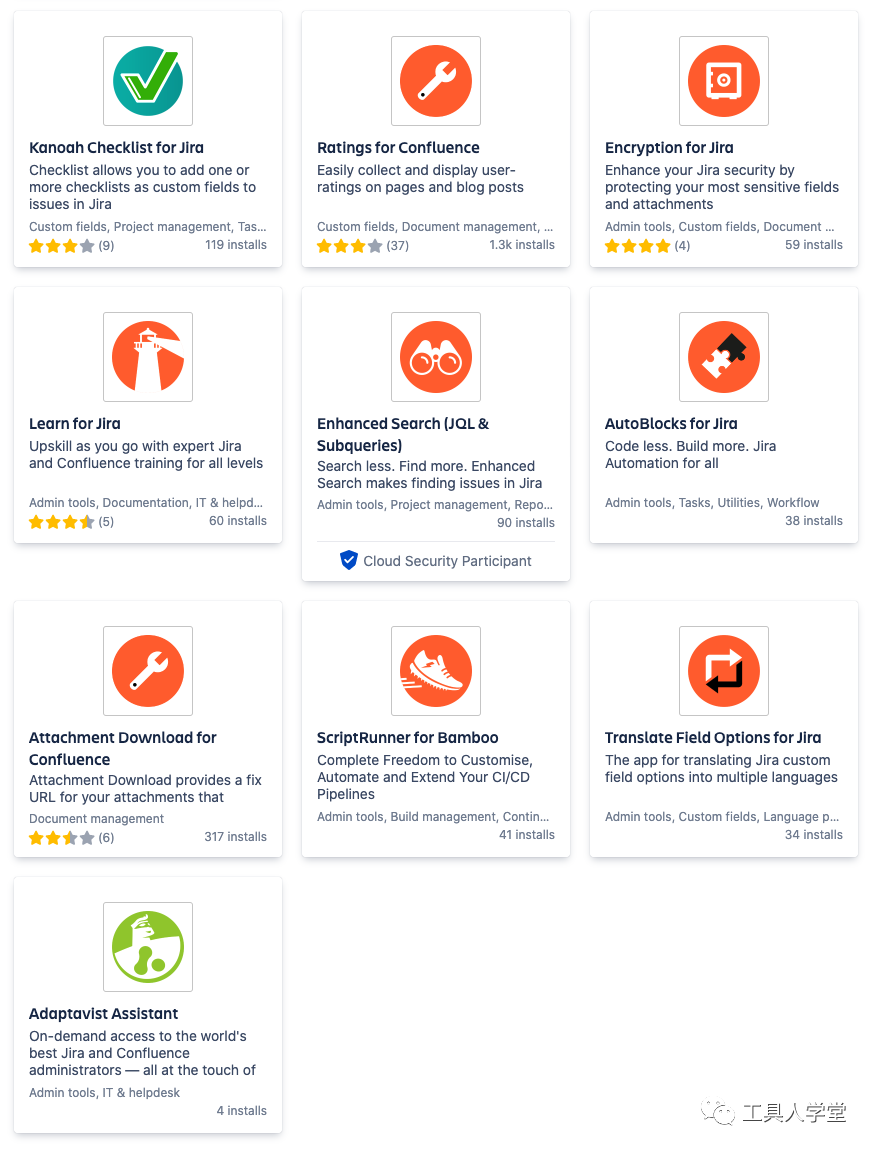Click the Ratings for Confluence 1.3k installs text
This screenshot has height=1151, width=875.
tap(522, 245)
